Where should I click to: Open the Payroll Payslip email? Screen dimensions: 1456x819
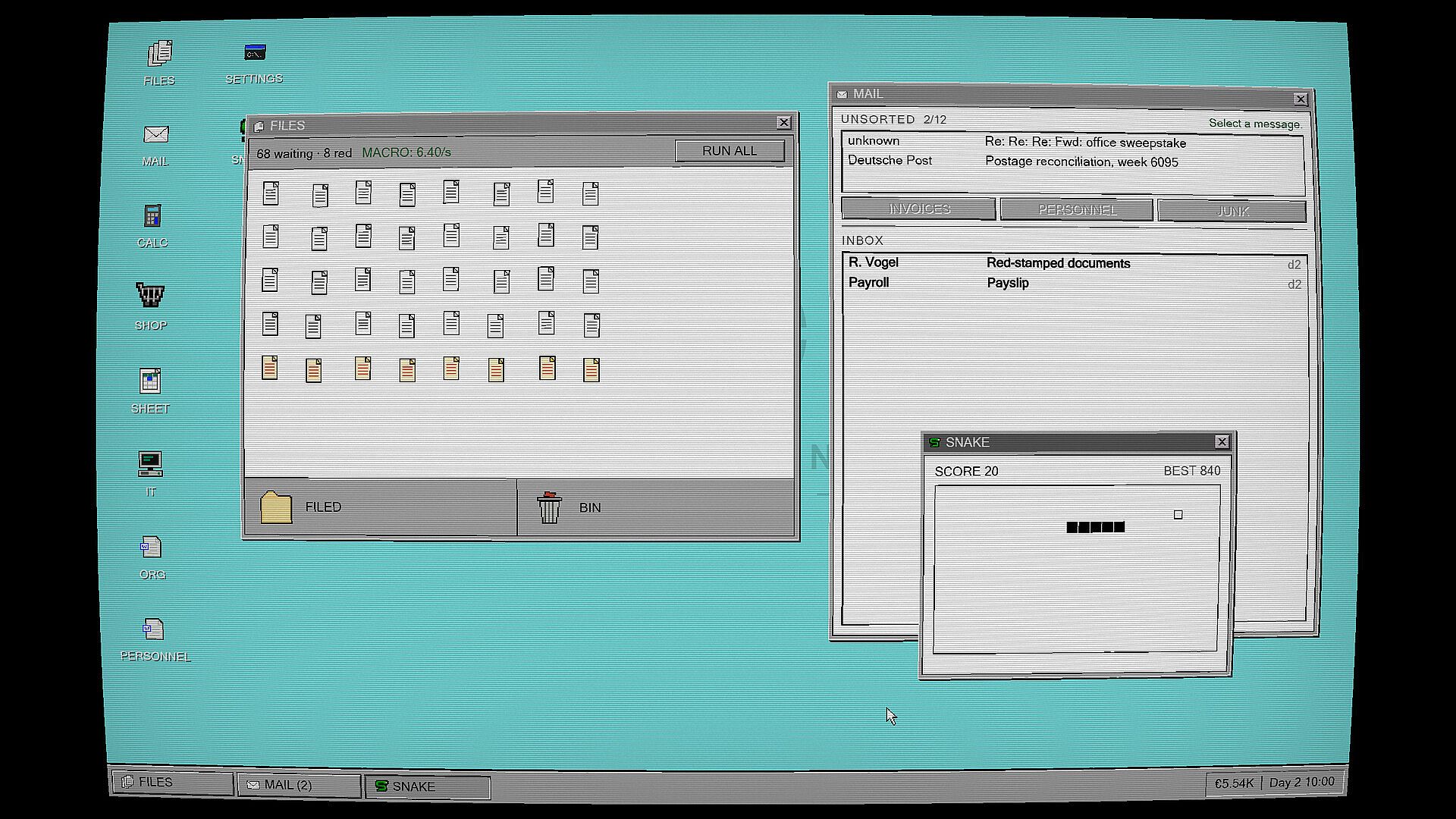coord(1075,283)
